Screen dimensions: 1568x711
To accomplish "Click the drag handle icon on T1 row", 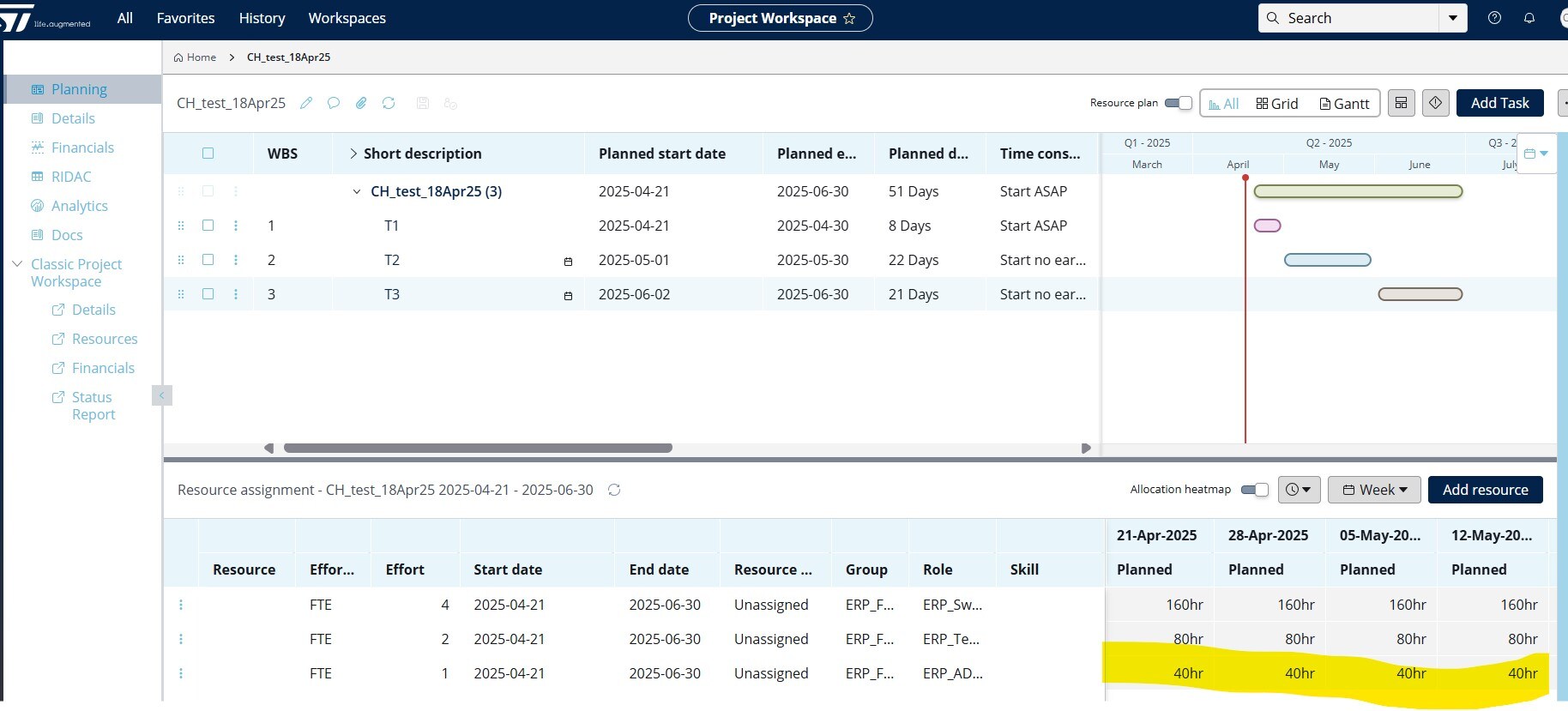I will tap(181, 226).
